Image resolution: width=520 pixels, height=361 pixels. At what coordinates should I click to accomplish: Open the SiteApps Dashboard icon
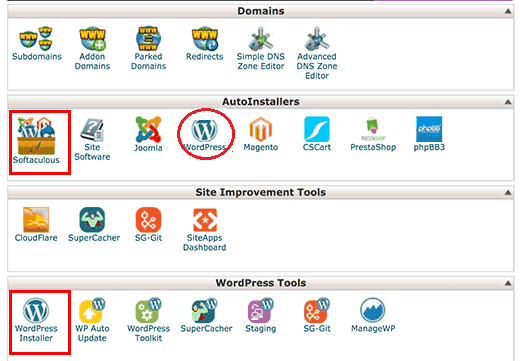(205, 220)
